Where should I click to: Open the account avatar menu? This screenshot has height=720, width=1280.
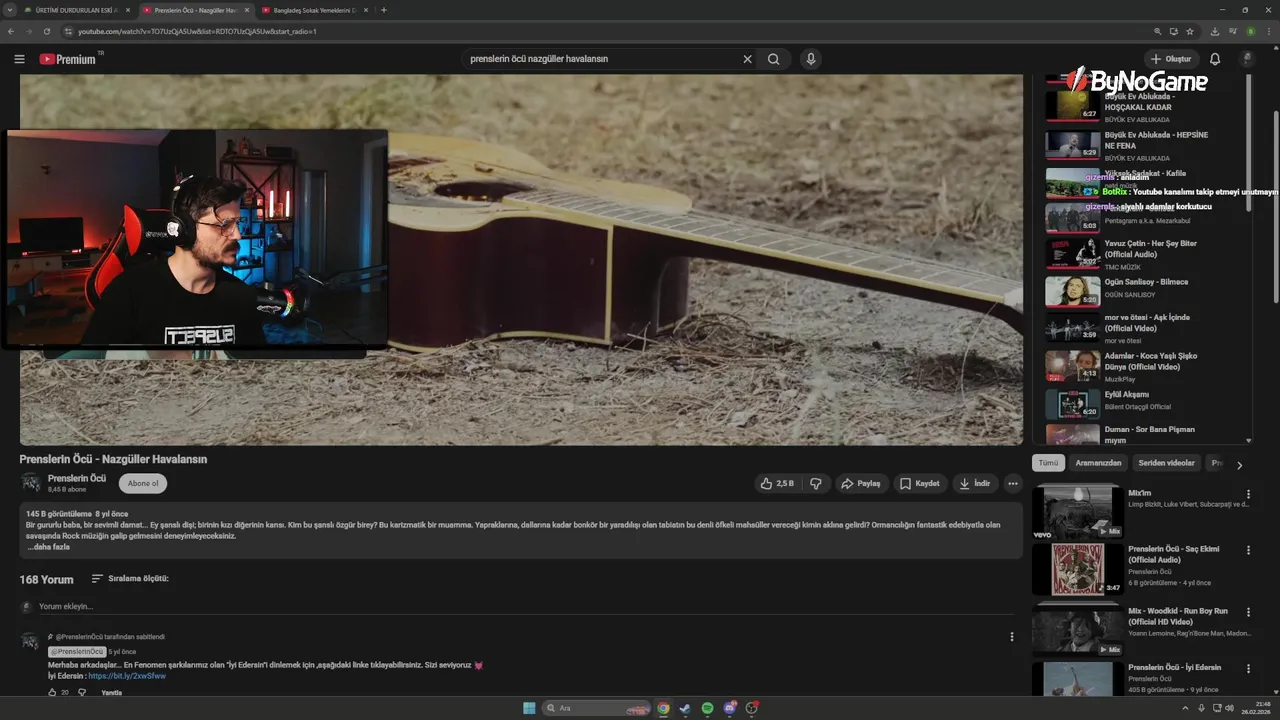tap(1247, 59)
